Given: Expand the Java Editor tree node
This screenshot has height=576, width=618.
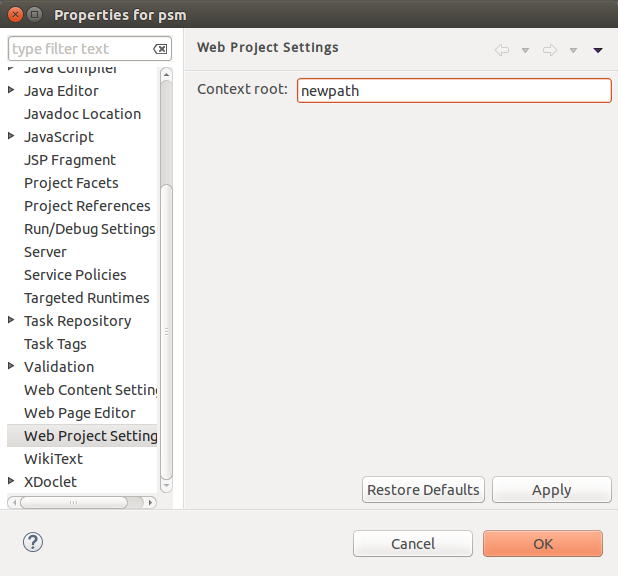Looking at the screenshot, I should [12, 91].
